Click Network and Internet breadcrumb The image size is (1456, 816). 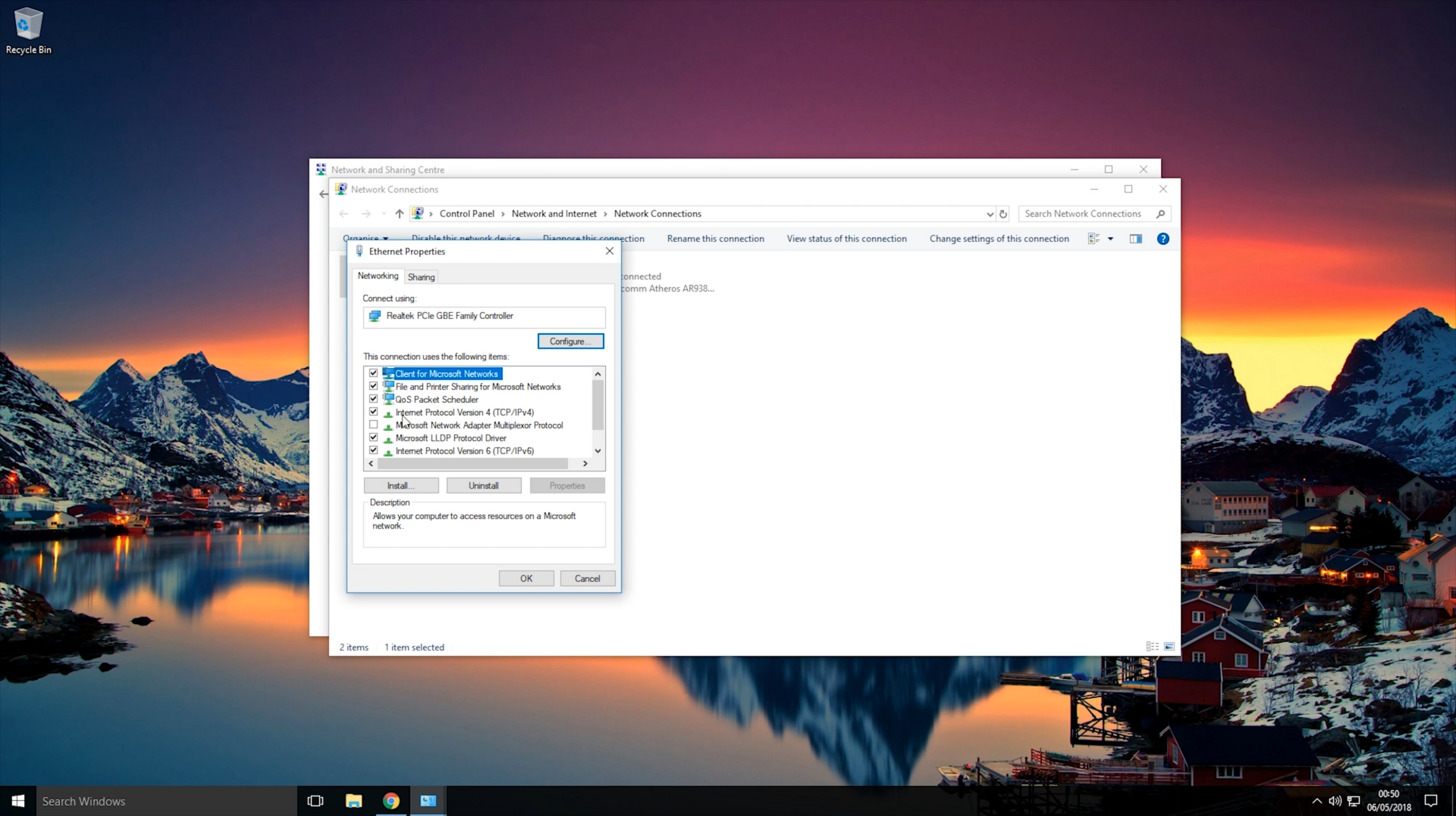coord(554,214)
